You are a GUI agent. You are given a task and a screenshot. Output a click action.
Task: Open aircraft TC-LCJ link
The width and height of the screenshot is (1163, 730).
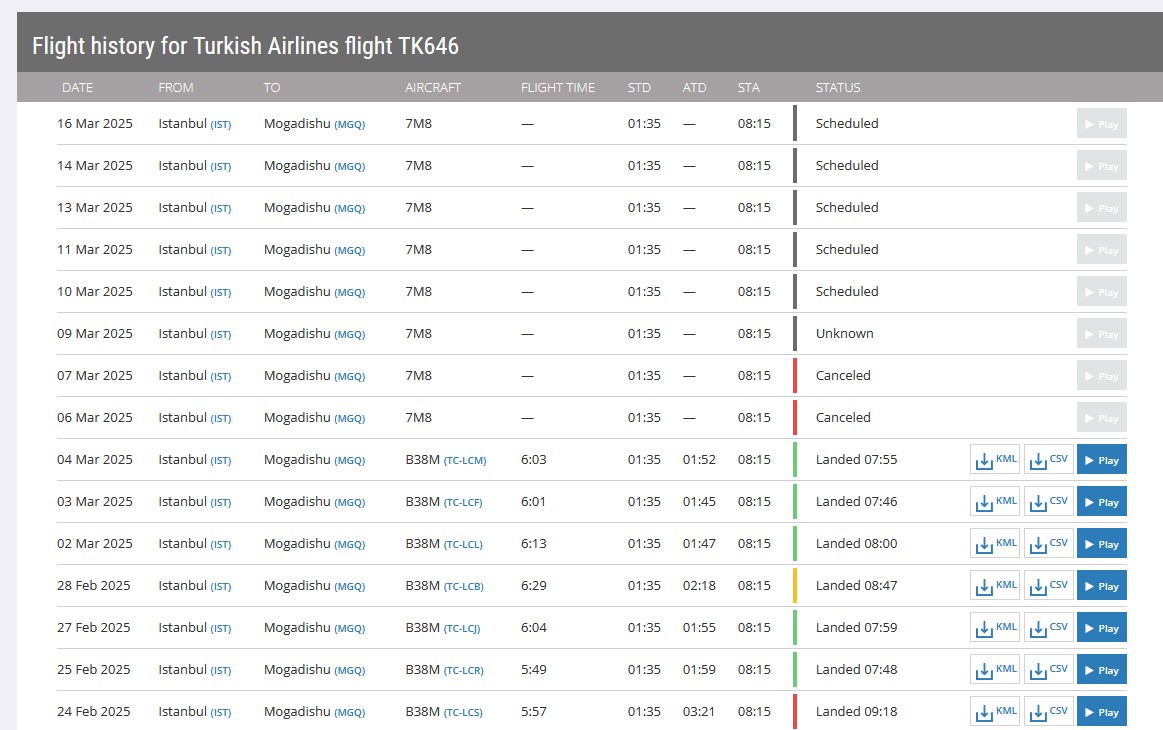pos(462,629)
